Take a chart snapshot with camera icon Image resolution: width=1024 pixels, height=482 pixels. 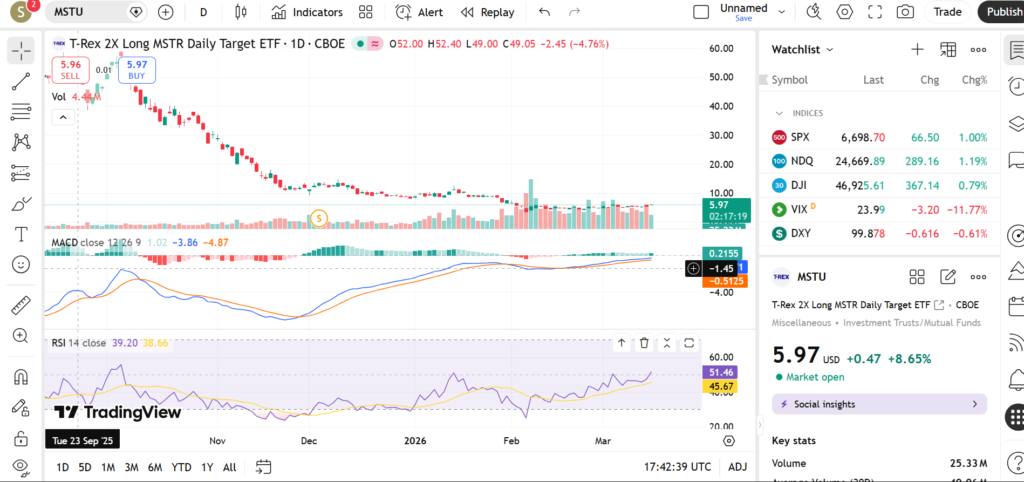[905, 12]
